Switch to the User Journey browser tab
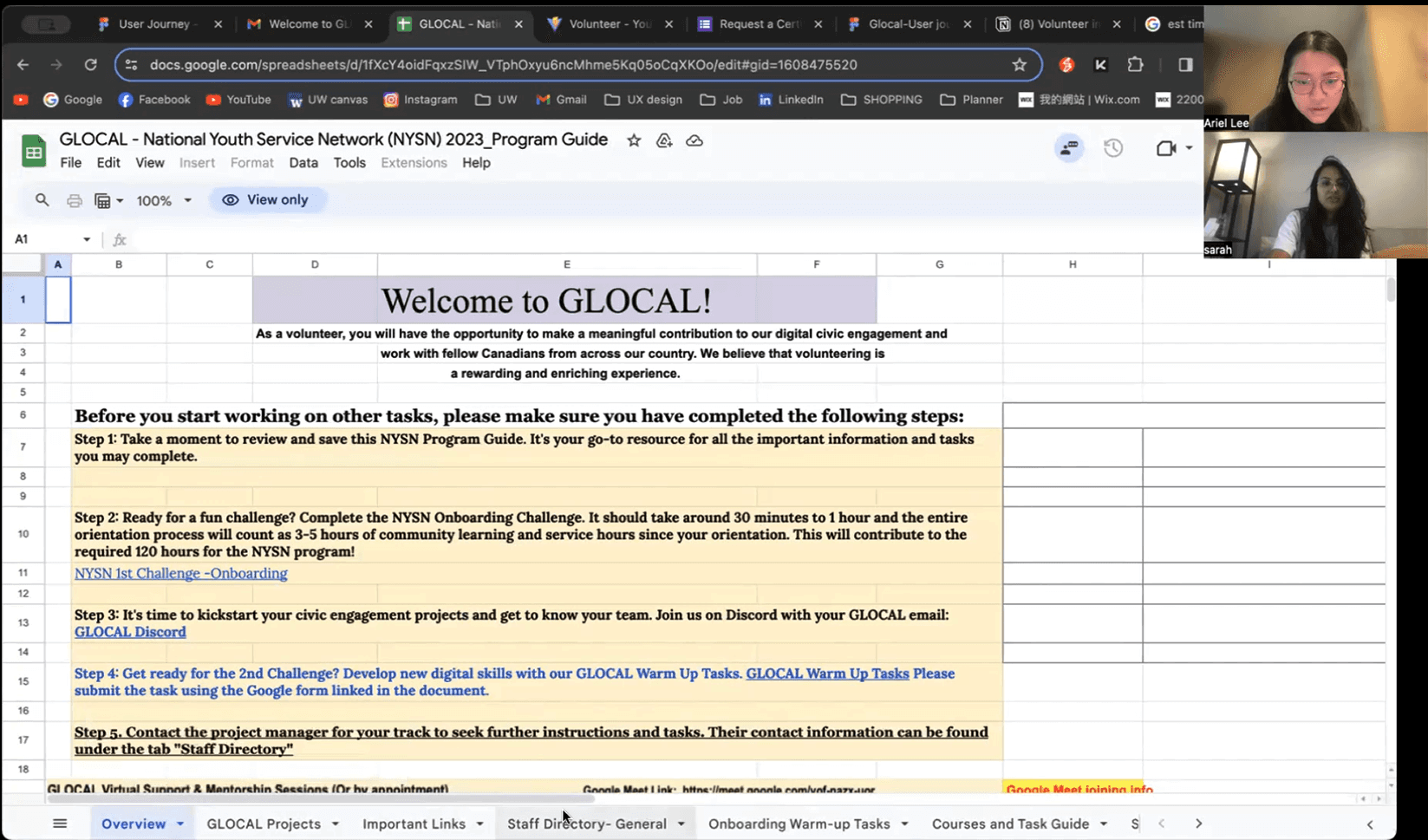Screen dimensions: 1428x840 tap(160, 24)
